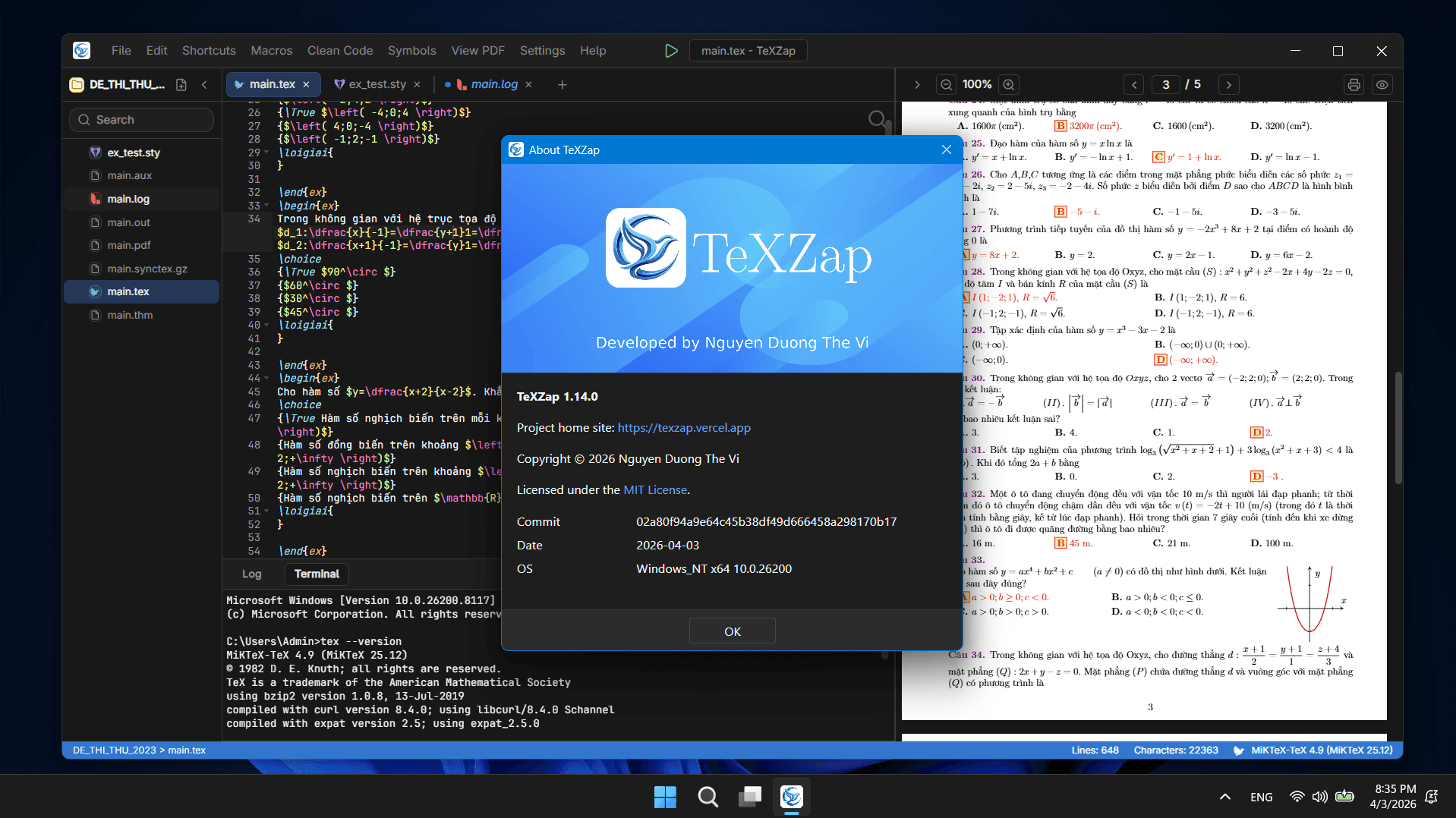Open Windows taskbar Search
Image resolution: width=1456 pixels, height=818 pixels.
point(708,797)
